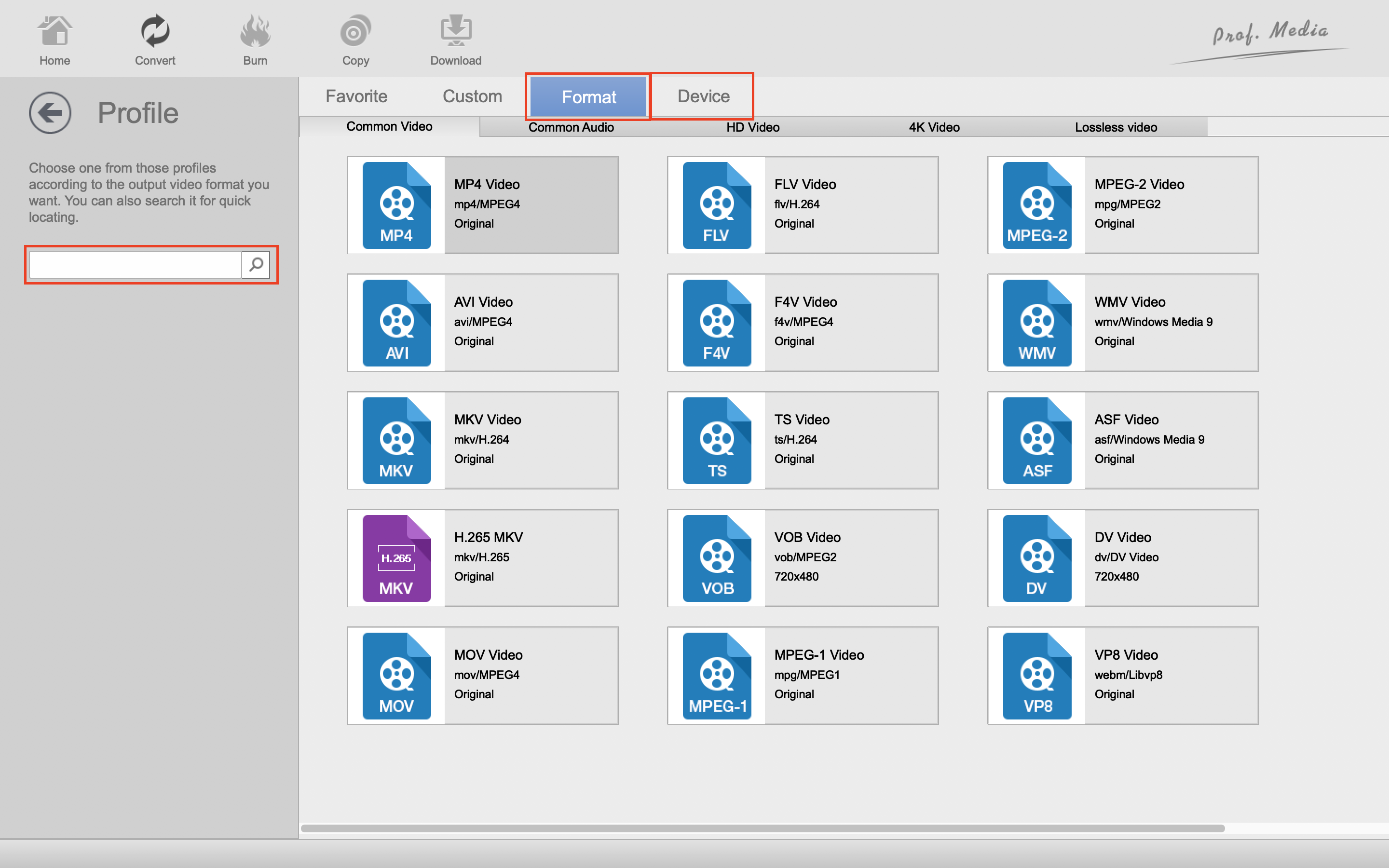Choose the MP4 Video profile
Image resolution: width=1389 pixels, height=868 pixels.
coord(482,205)
